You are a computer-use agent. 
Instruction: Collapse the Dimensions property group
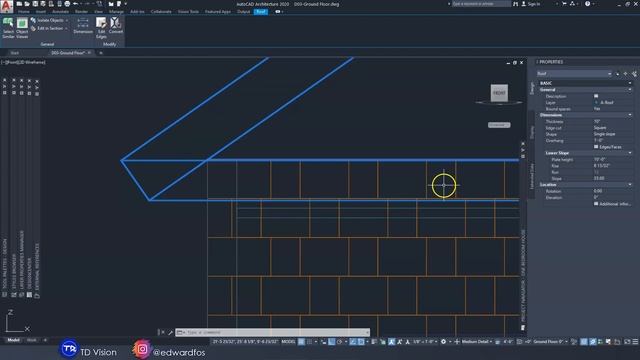(630, 115)
